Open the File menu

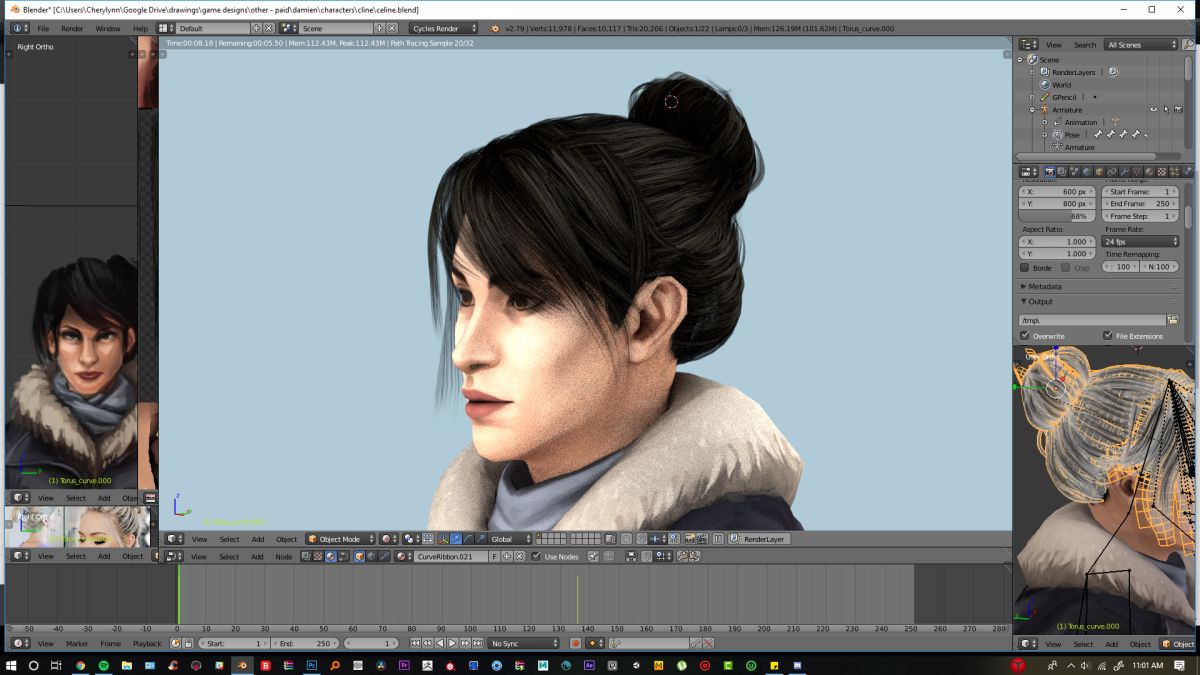click(x=43, y=28)
